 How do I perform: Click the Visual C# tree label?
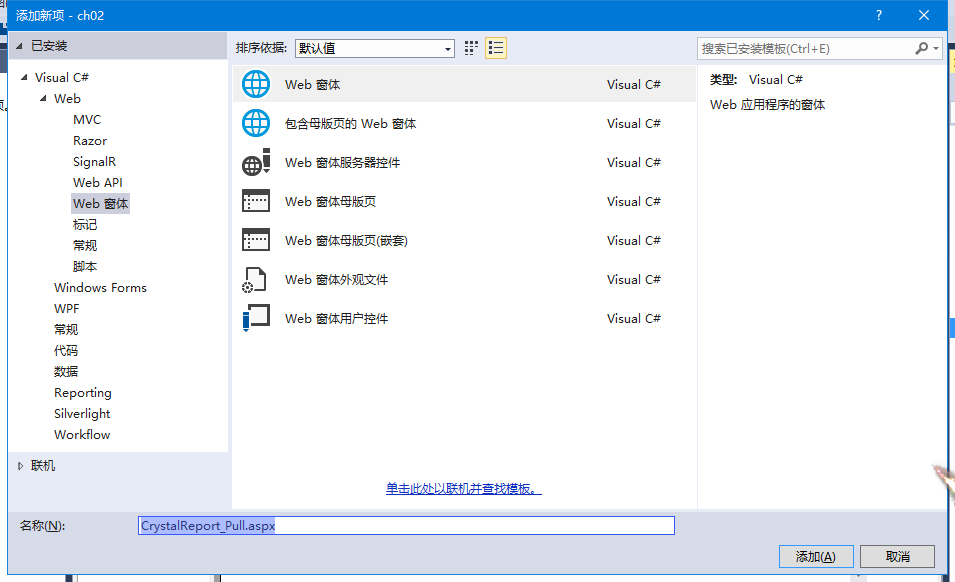tap(62, 77)
